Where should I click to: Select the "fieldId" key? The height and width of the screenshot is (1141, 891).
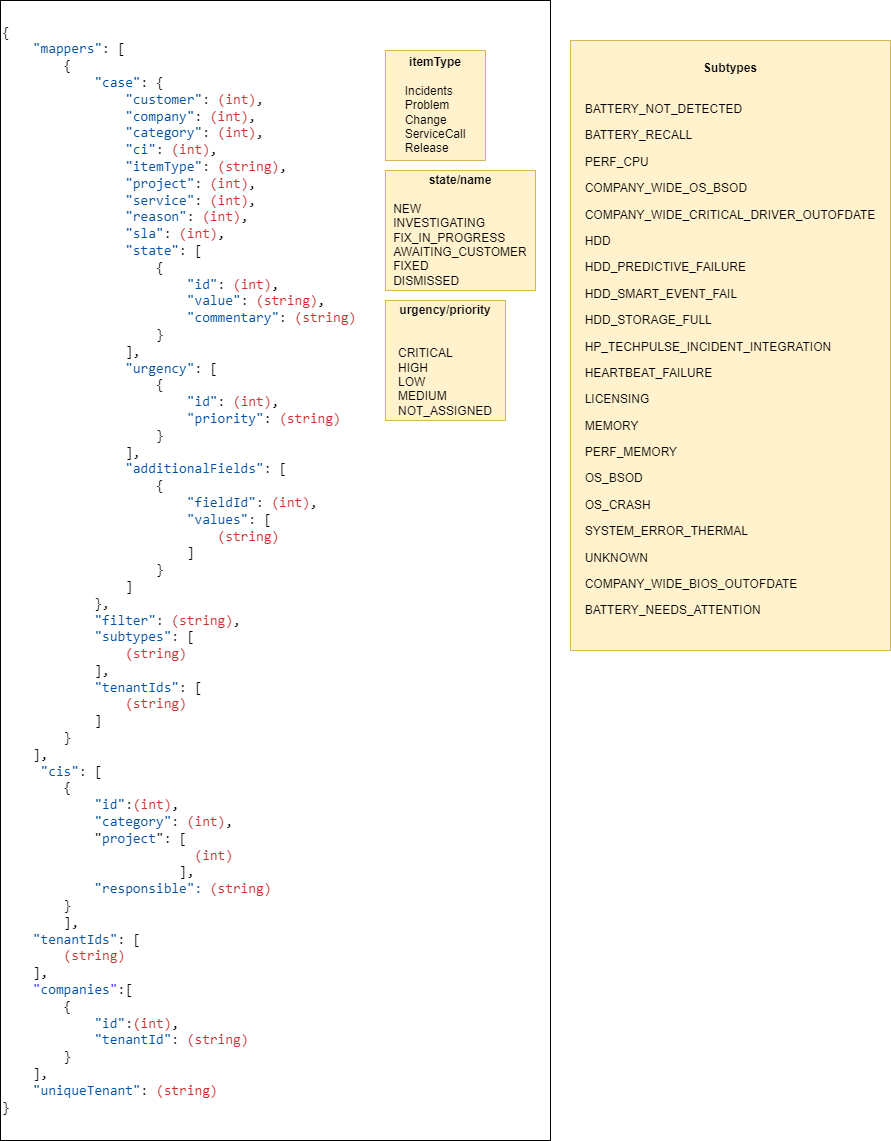tap(221, 503)
